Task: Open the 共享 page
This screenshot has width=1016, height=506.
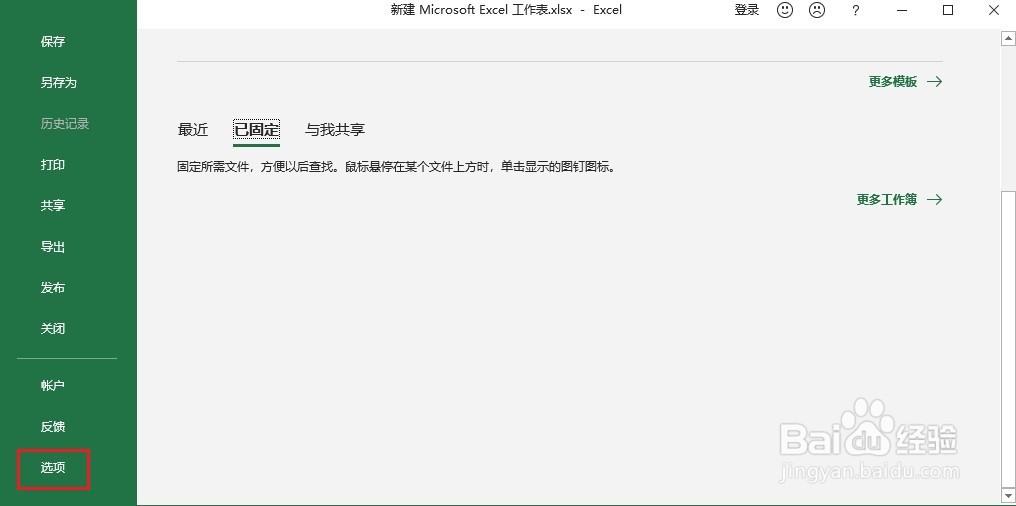Action: (52, 205)
